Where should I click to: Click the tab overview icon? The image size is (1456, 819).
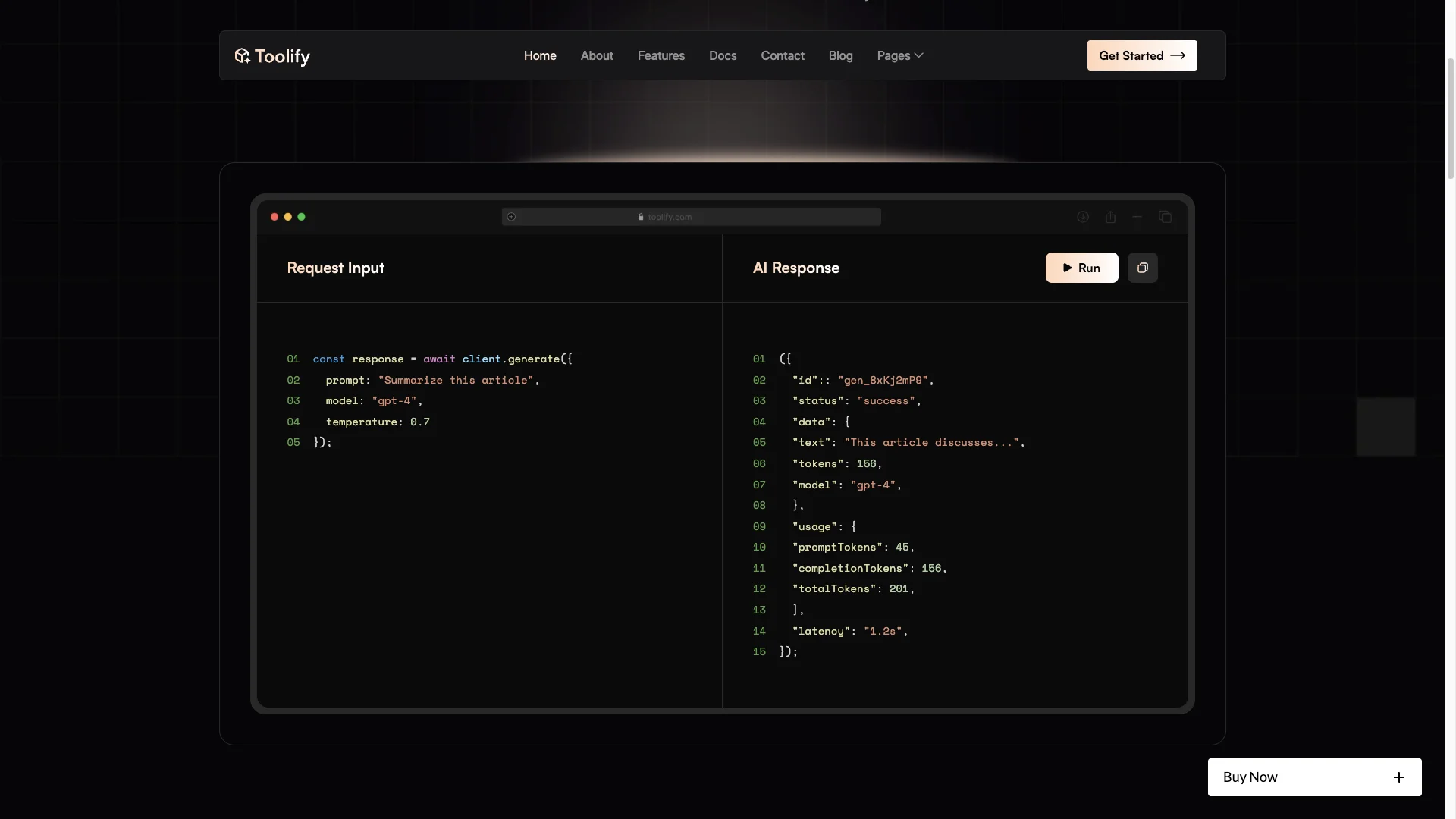pyautogui.click(x=1165, y=217)
